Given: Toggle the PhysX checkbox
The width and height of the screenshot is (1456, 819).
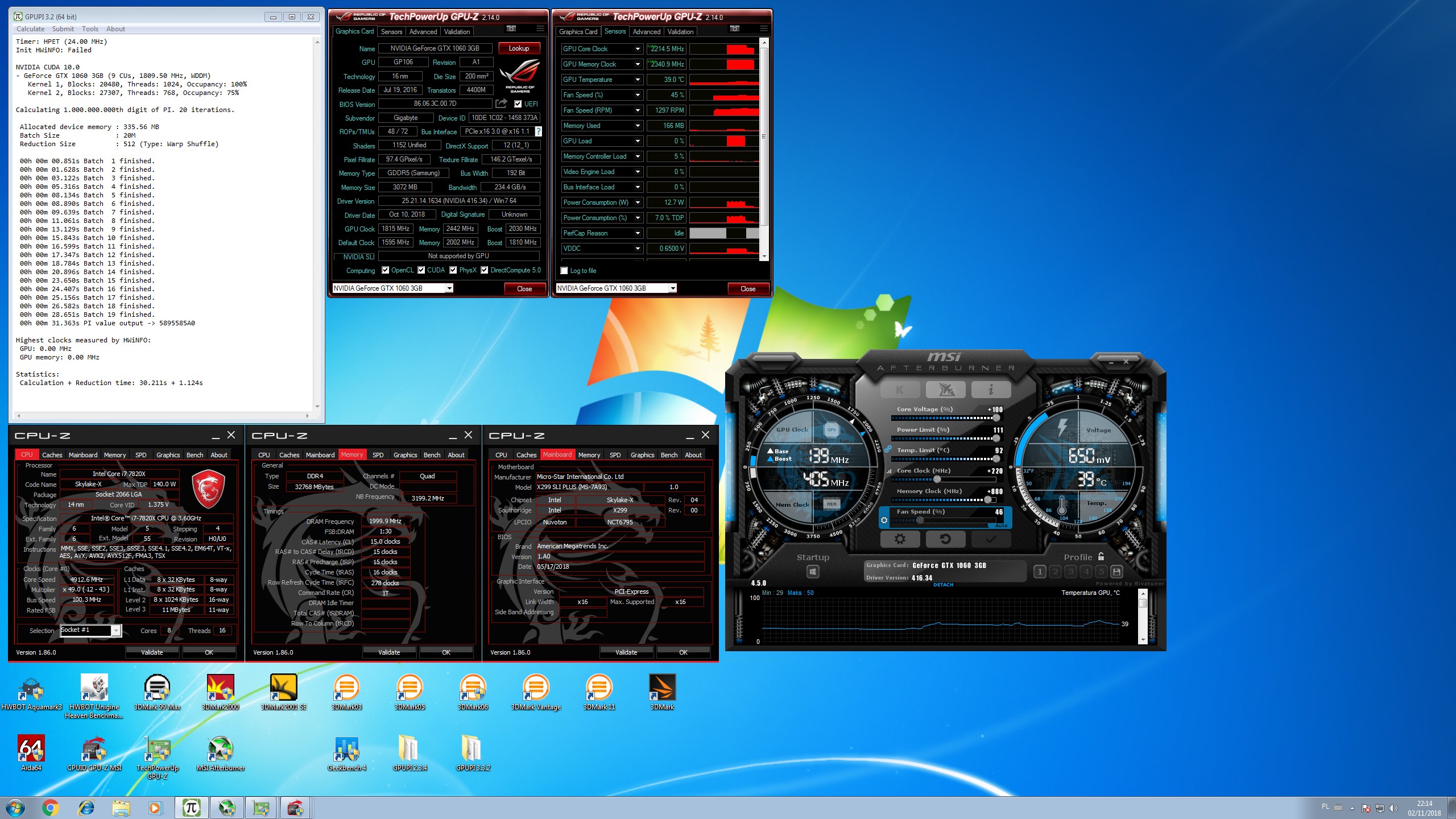Looking at the screenshot, I should point(453,270).
